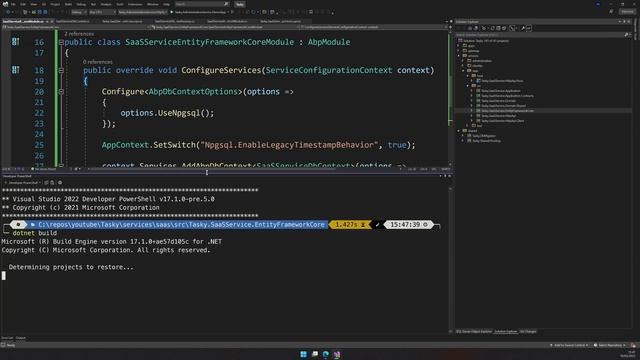Expand the gateways folder in Solution Explorer
Screen dimensions: 640x360
(458, 51)
